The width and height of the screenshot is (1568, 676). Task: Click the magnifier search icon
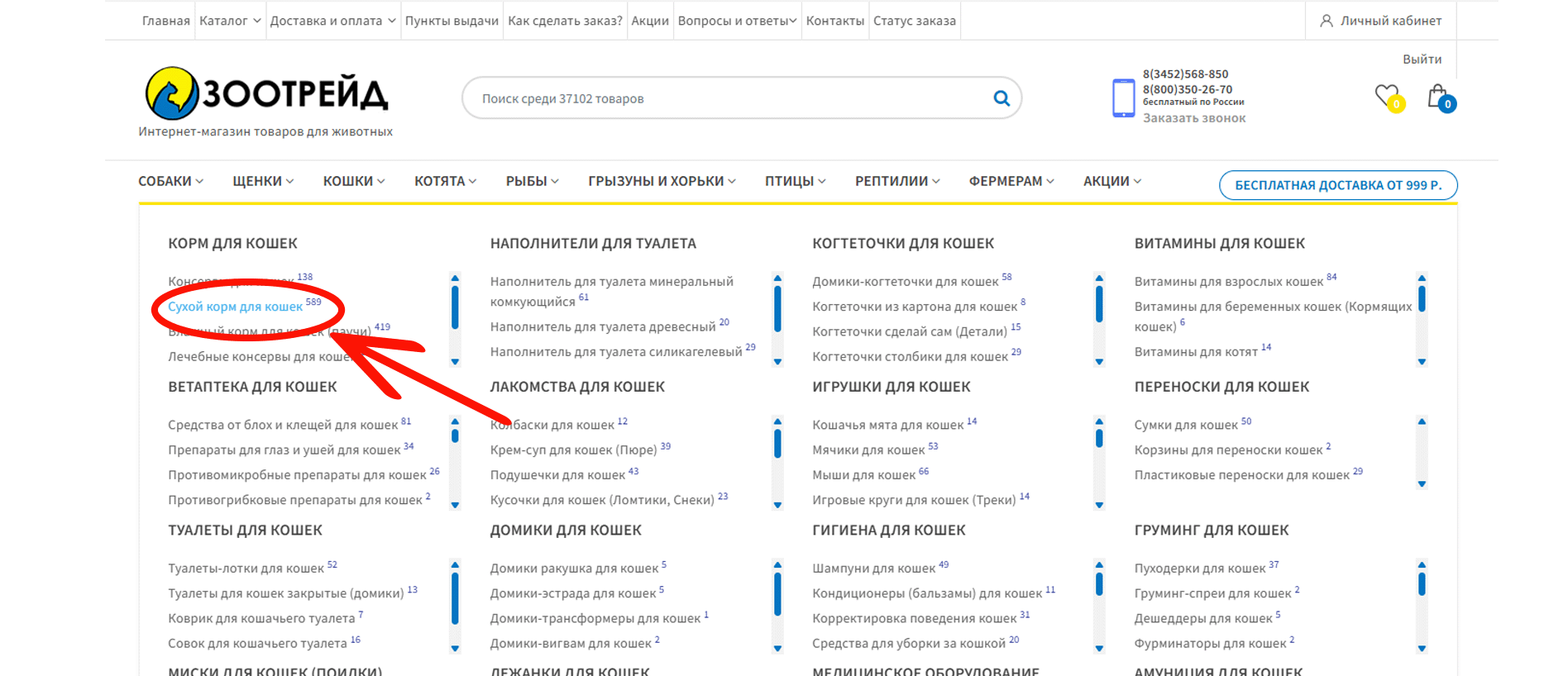tap(1001, 98)
